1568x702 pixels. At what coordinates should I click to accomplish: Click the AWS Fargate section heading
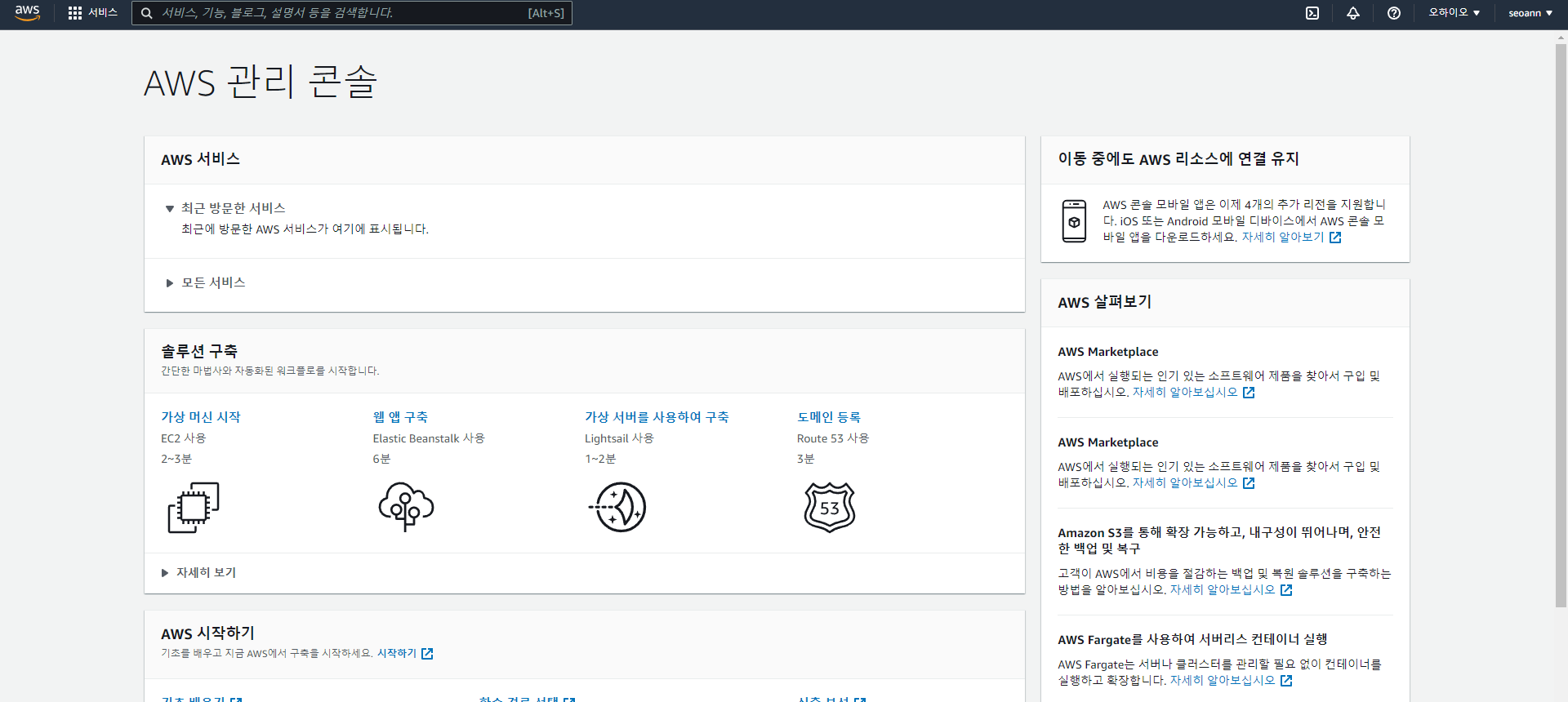click(x=1192, y=640)
